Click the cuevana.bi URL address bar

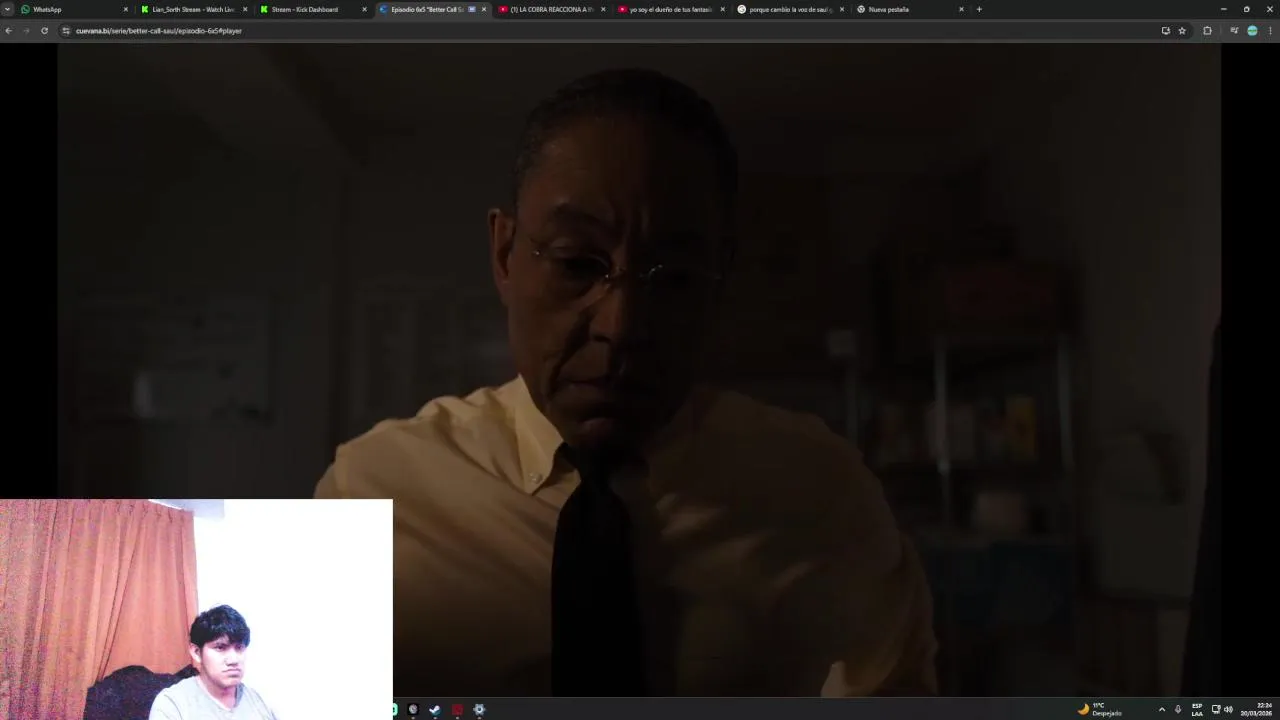(600, 31)
